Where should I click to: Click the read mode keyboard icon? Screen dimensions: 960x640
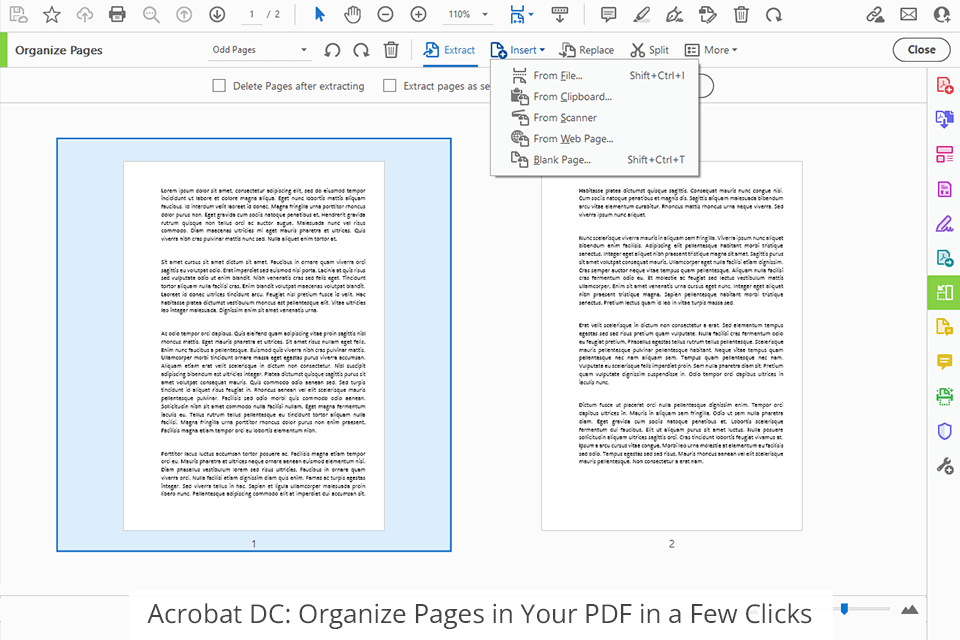click(x=560, y=14)
